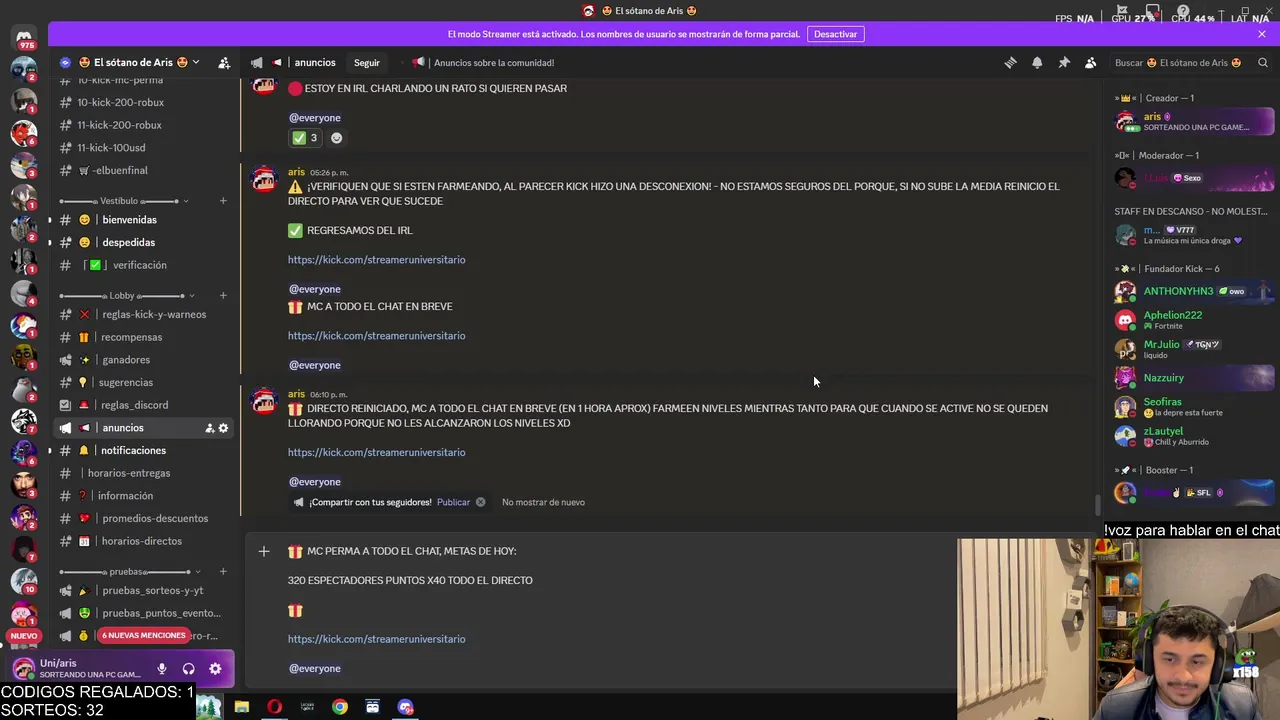
Task: Open pruebas_sorteos-y-yt channel
Action: (x=143, y=591)
